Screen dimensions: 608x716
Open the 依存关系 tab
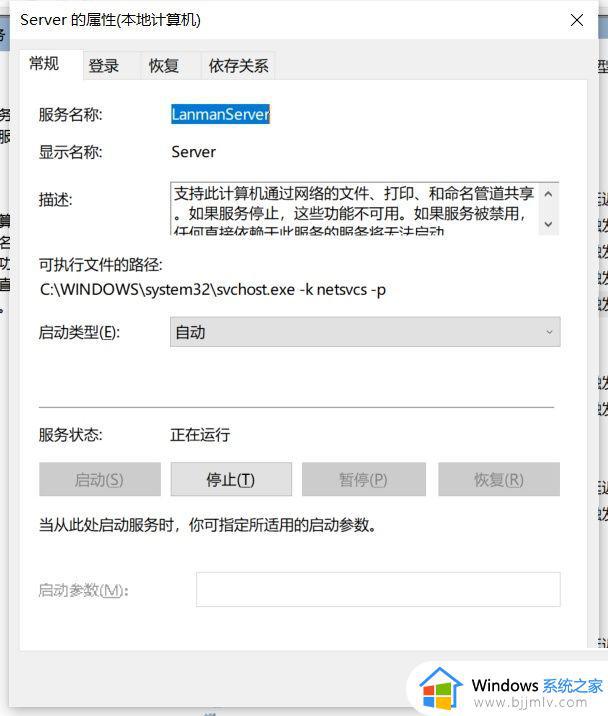pos(238,66)
